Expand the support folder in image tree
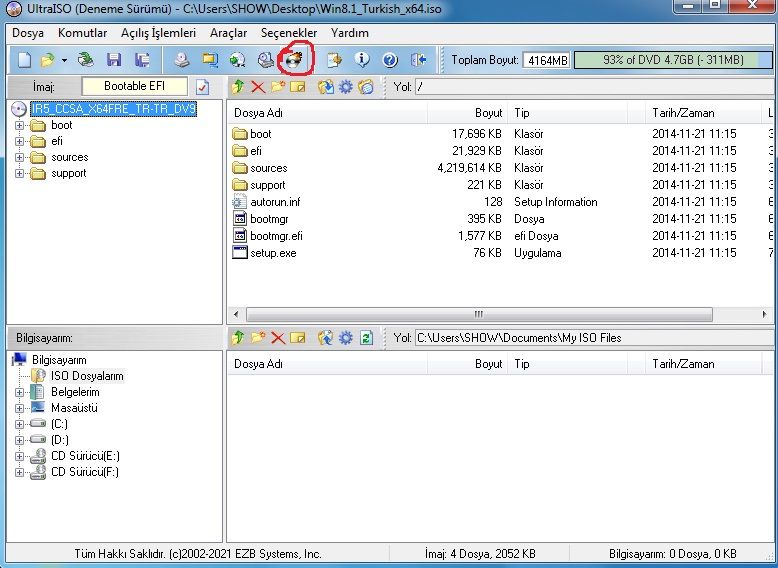Viewport: 778px width, 568px height. click(19, 173)
